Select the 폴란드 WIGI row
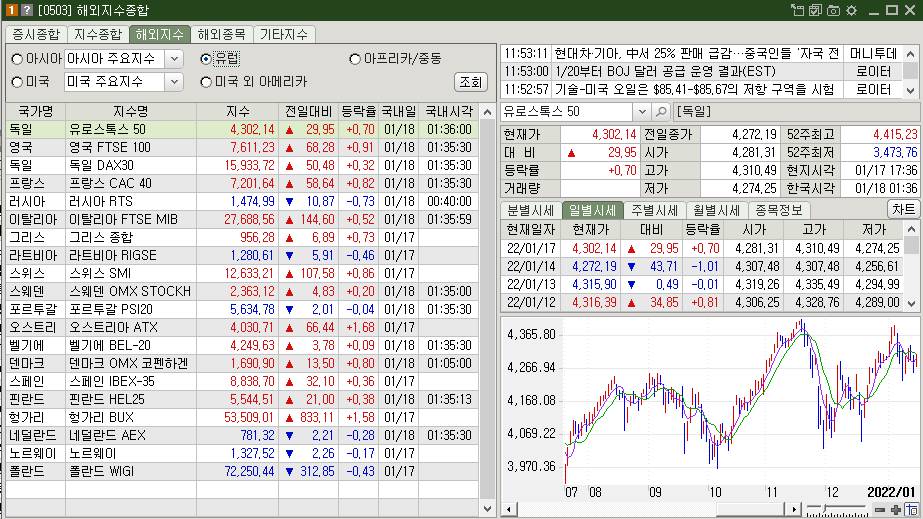The image size is (923, 519). pos(242,472)
